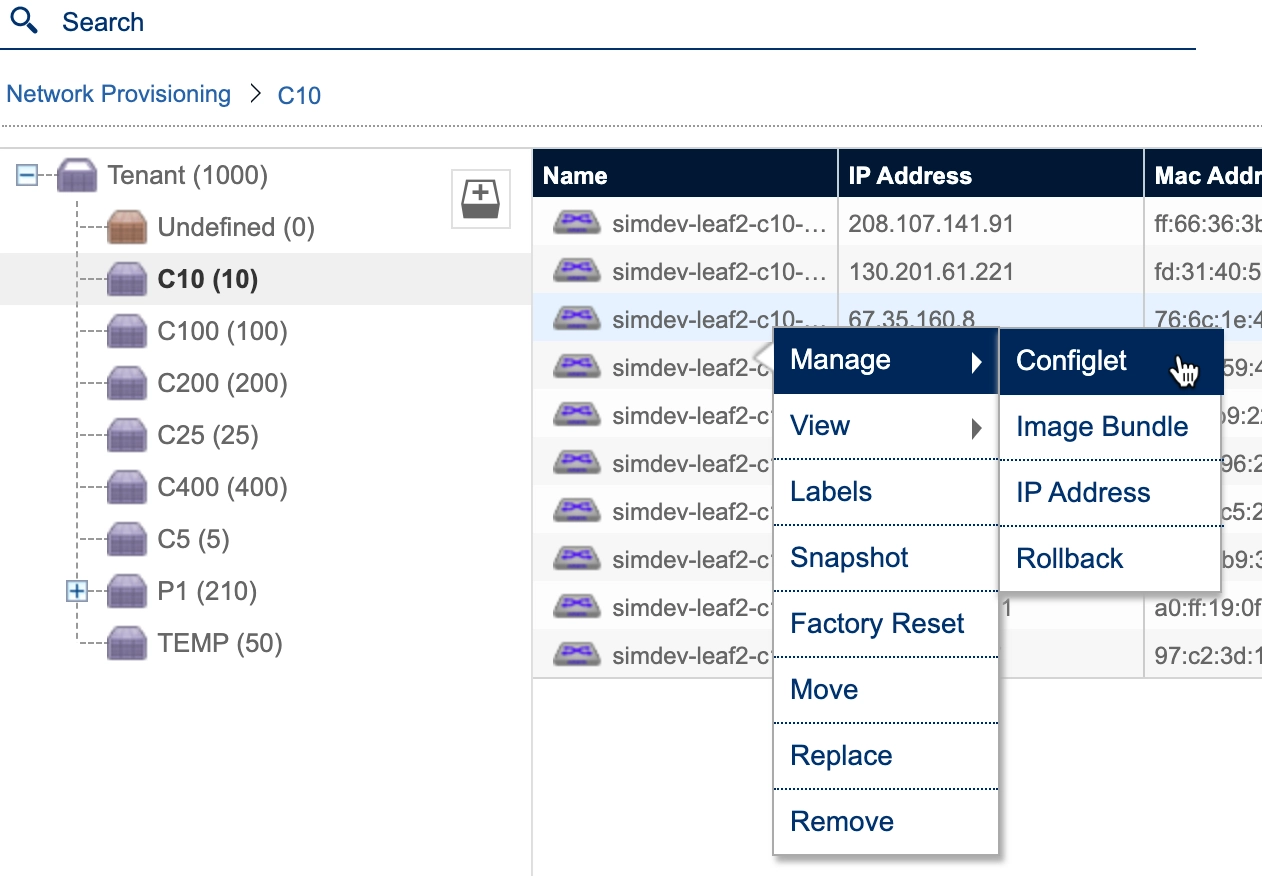
Task: Click the C10 breadcrumb link
Action: pos(299,95)
